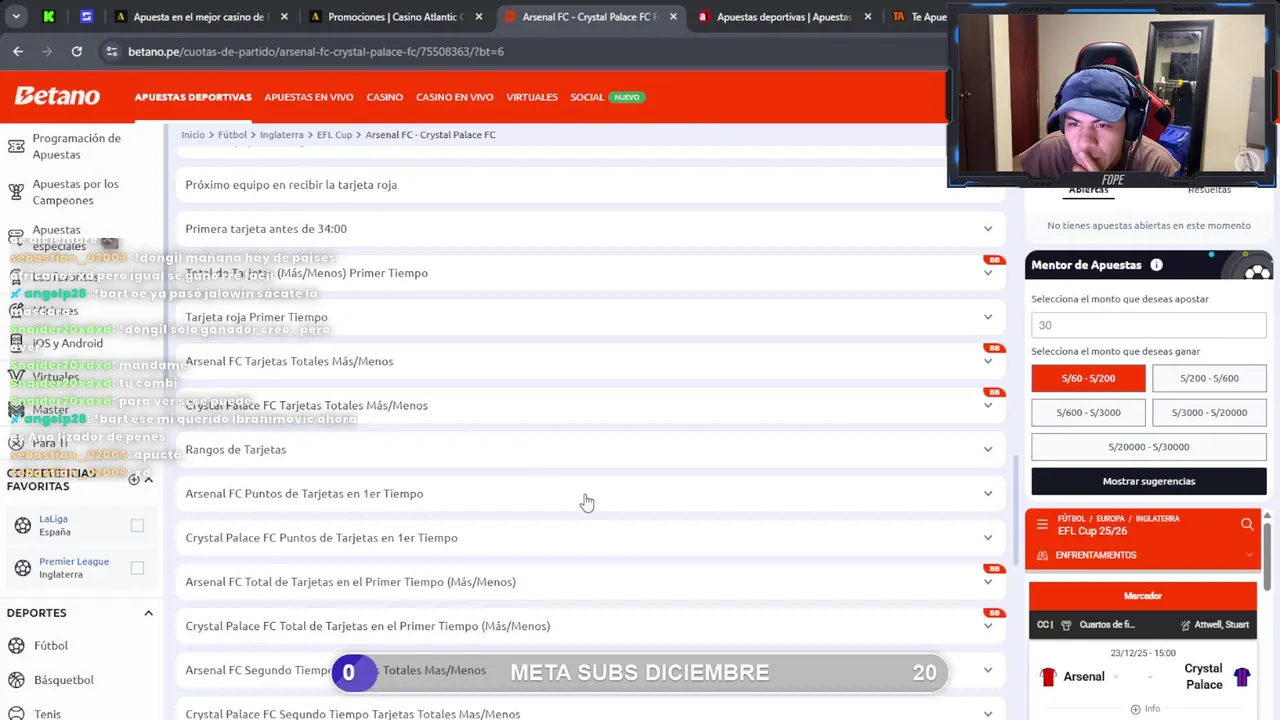
Task: Click the main page vertical scrollbar
Action: 1015,510
